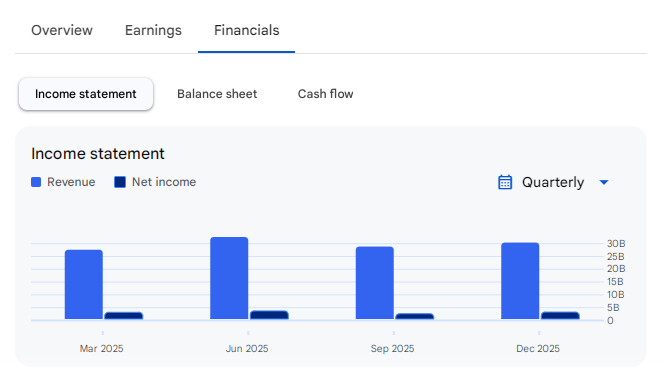Select the Dec 2025 net income bar

(560, 315)
